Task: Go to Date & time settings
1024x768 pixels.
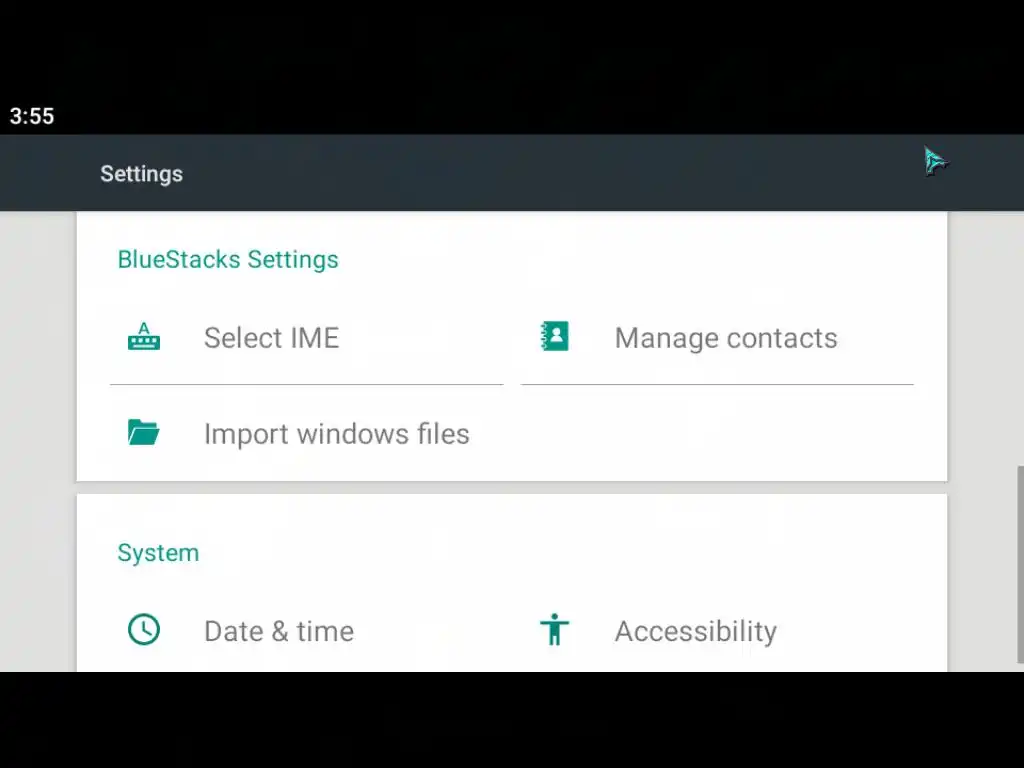Action: tap(278, 631)
